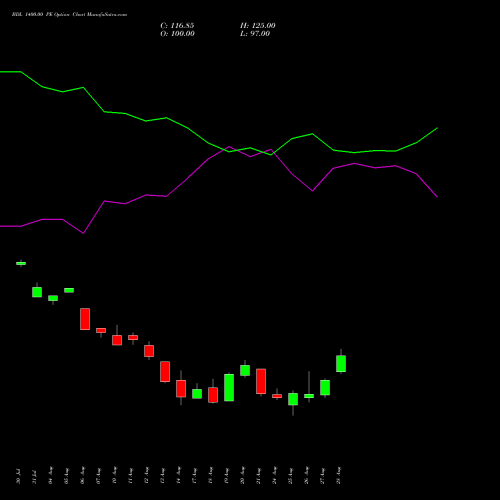The image size is (500, 500).
Task: Click the red candle above 14 Aug
Action: (x=181, y=389)
